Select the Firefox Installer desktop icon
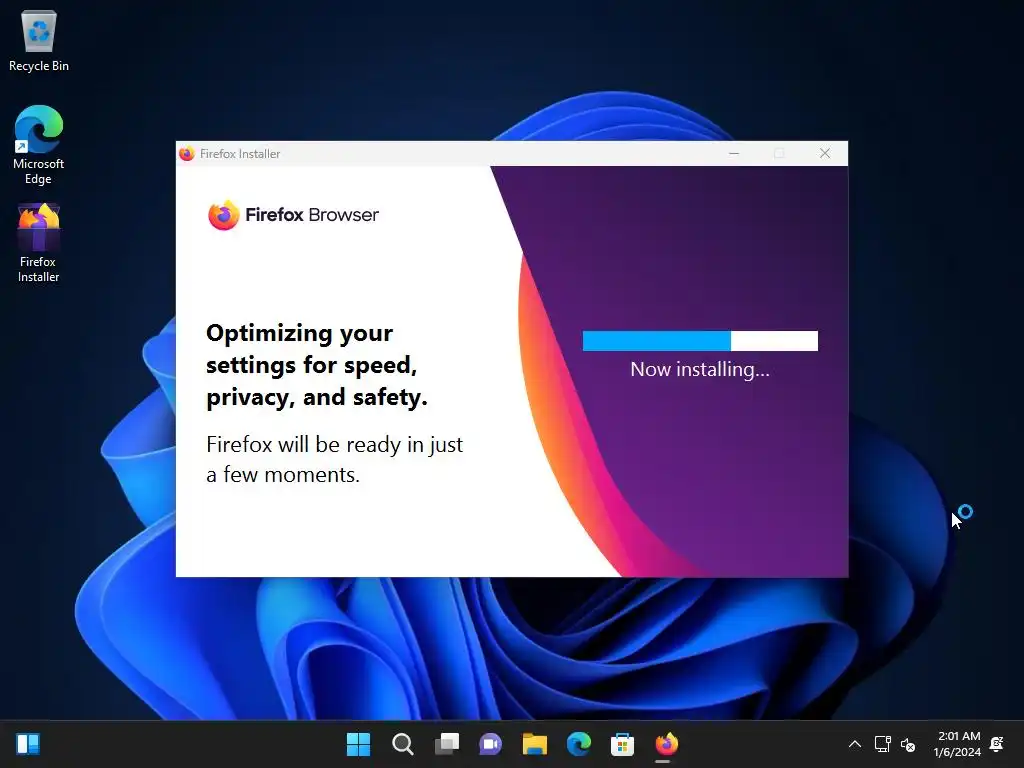Viewport: 1024px width, 768px height. click(39, 243)
